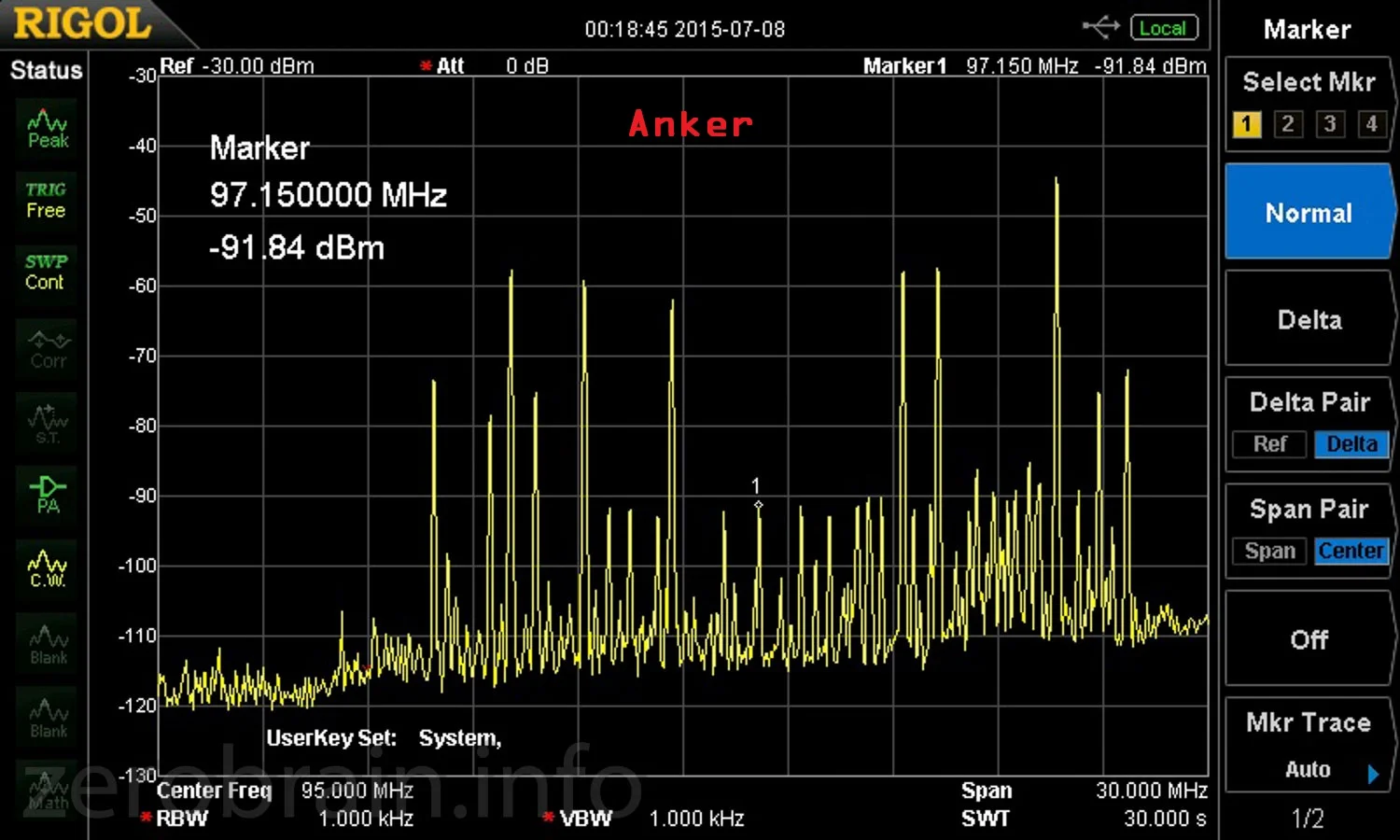Click the Mkr Trace arrow

tap(1373, 774)
